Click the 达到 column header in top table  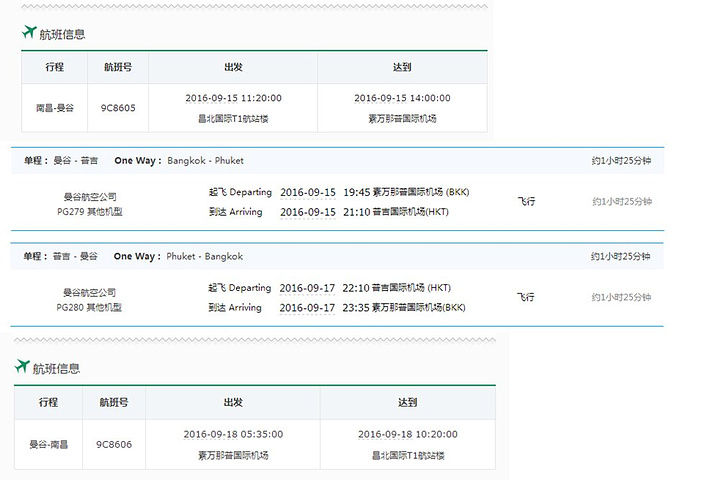pos(402,67)
